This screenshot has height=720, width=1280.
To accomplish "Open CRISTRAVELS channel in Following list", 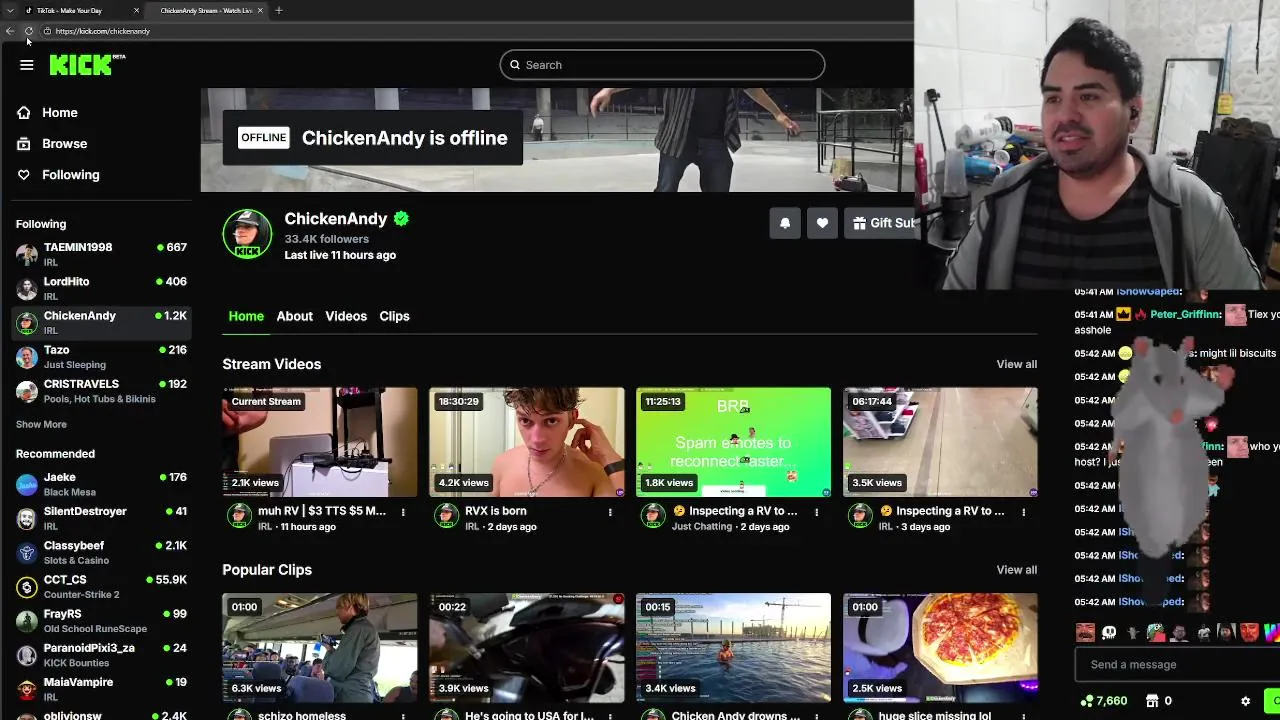I will (x=100, y=391).
